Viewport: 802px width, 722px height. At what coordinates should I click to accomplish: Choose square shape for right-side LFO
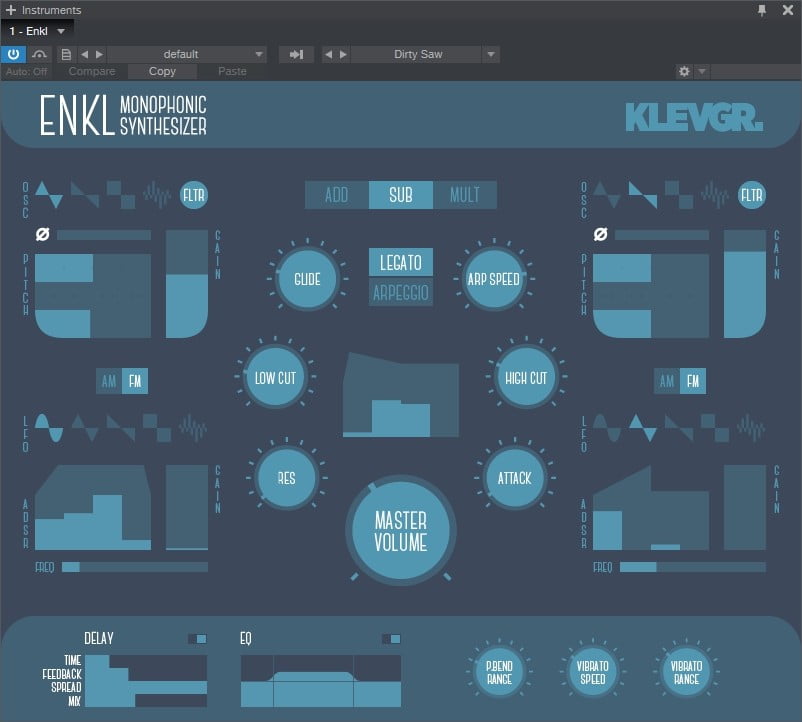point(715,428)
